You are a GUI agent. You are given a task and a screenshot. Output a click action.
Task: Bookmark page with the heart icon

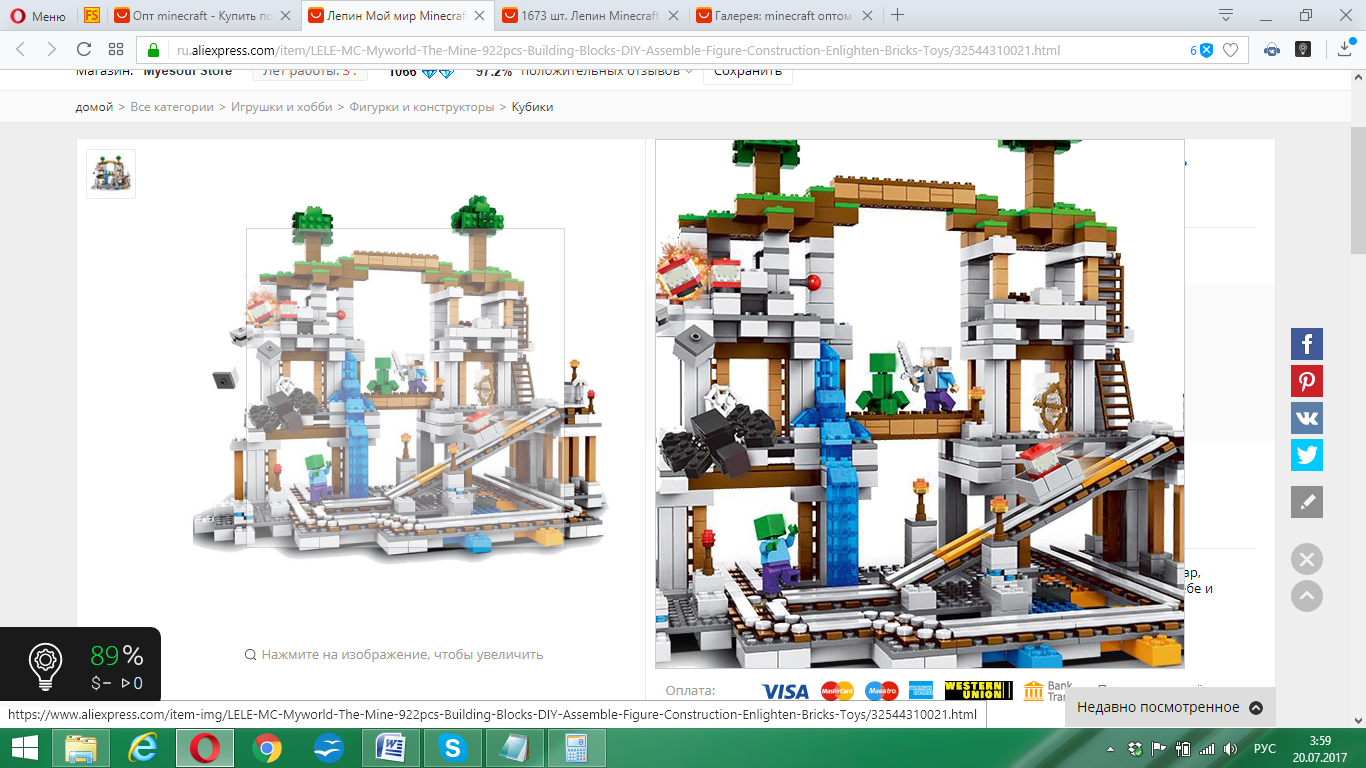[1231, 50]
